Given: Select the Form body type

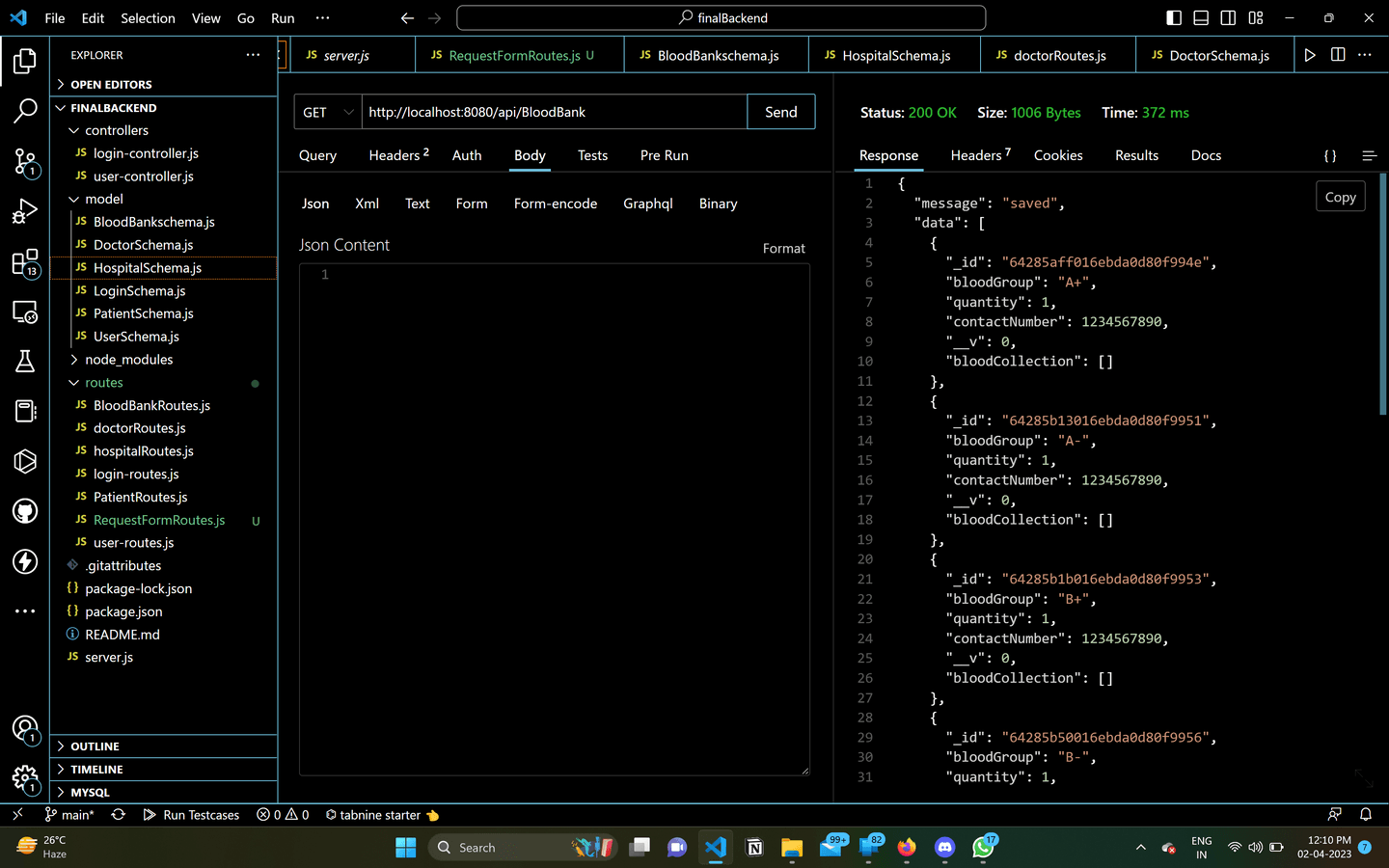Looking at the screenshot, I should (x=472, y=203).
